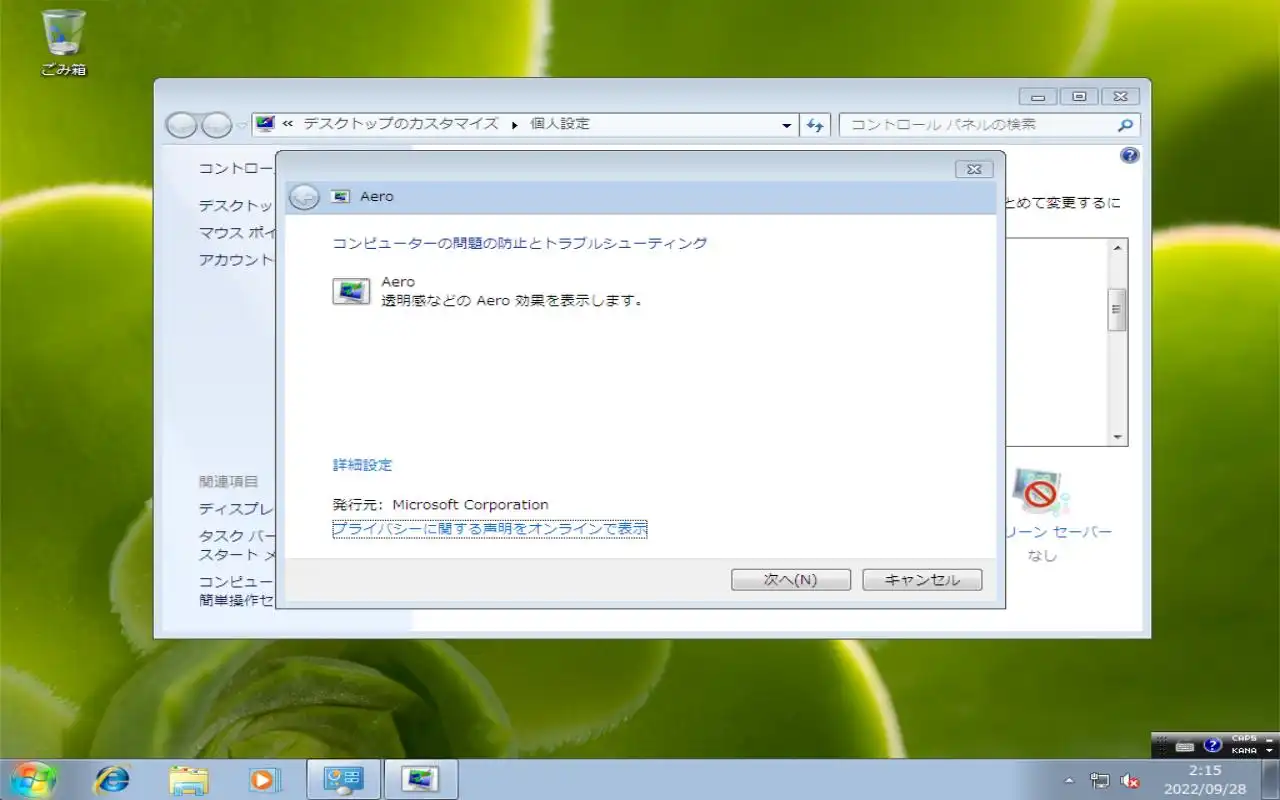Open the 詳細設定 link

coord(363,465)
